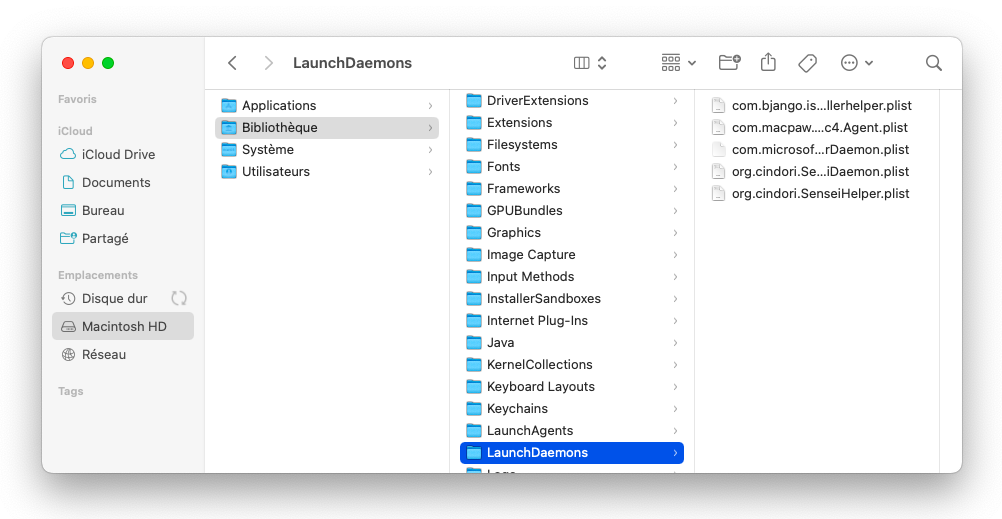This screenshot has height=519, width=1002.
Task: Click the green full-screen window button
Action: (108, 63)
